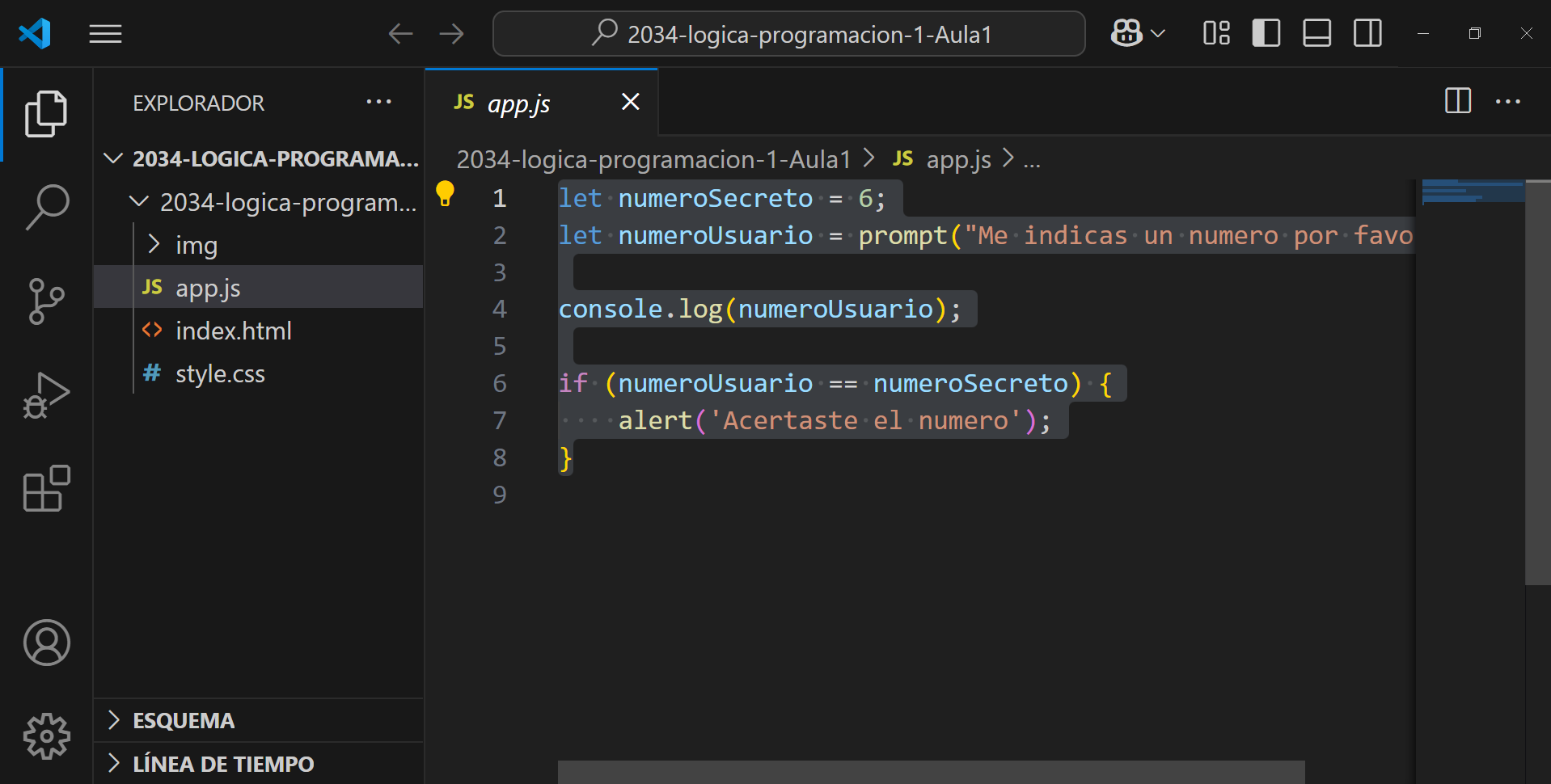The width and height of the screenshot is (1551, 784).
Task: Expand the ESQUEMA section
Action: point(258,720)
